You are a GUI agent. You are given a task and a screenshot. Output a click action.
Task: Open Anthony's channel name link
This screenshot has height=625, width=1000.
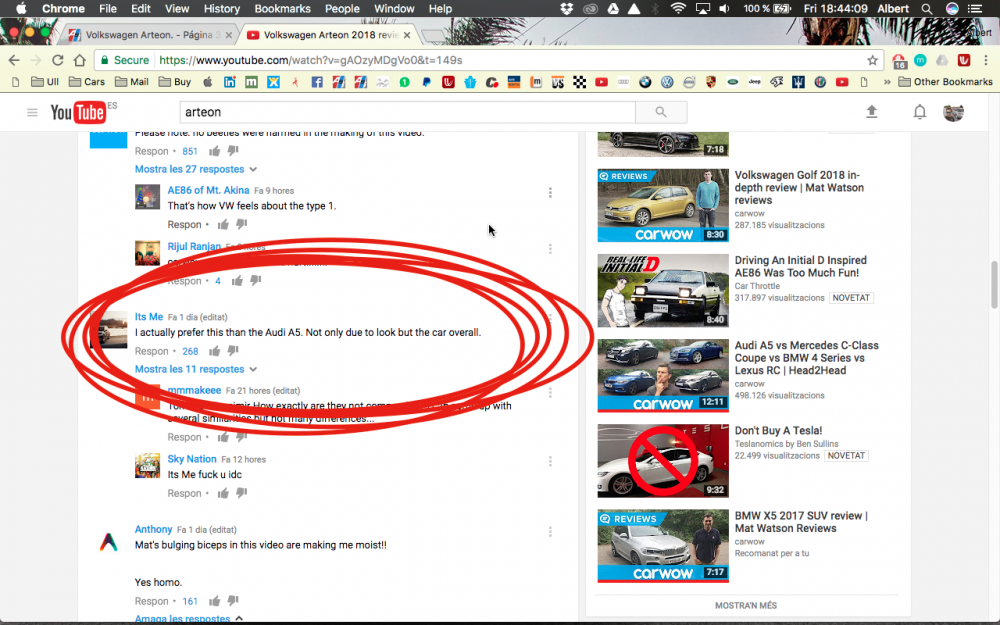pyautogui.click(x=153, y=529)
